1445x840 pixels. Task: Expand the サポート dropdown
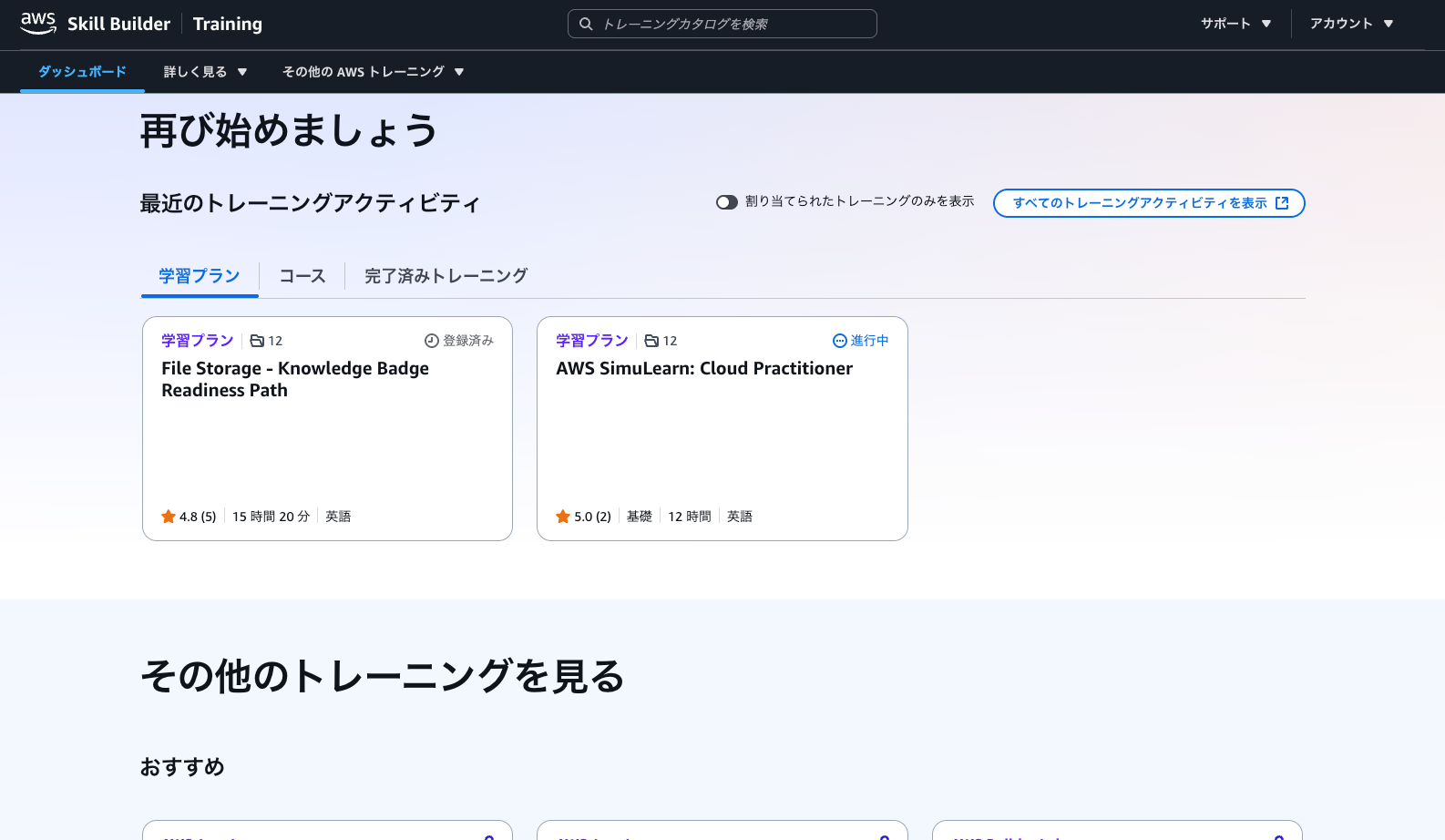click(1235, 24)
